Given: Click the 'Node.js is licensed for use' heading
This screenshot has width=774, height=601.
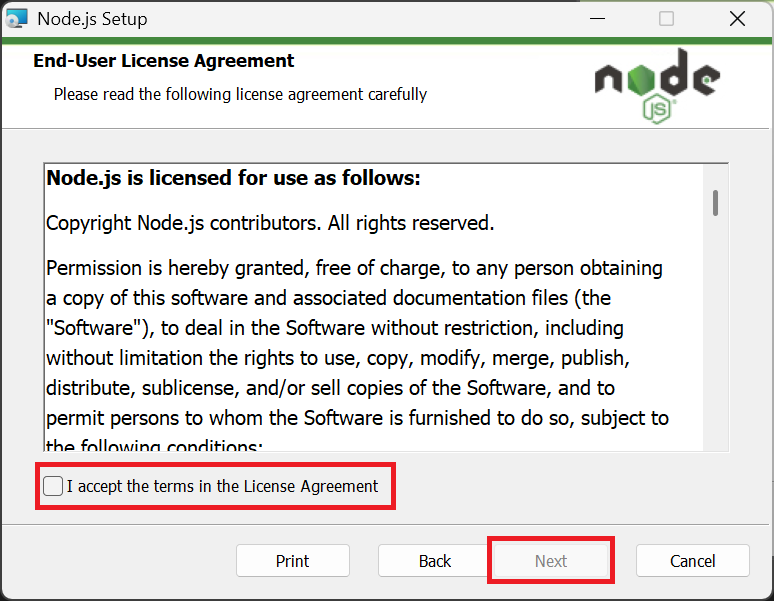Looking at the screenshot, I should click(234, 179).
